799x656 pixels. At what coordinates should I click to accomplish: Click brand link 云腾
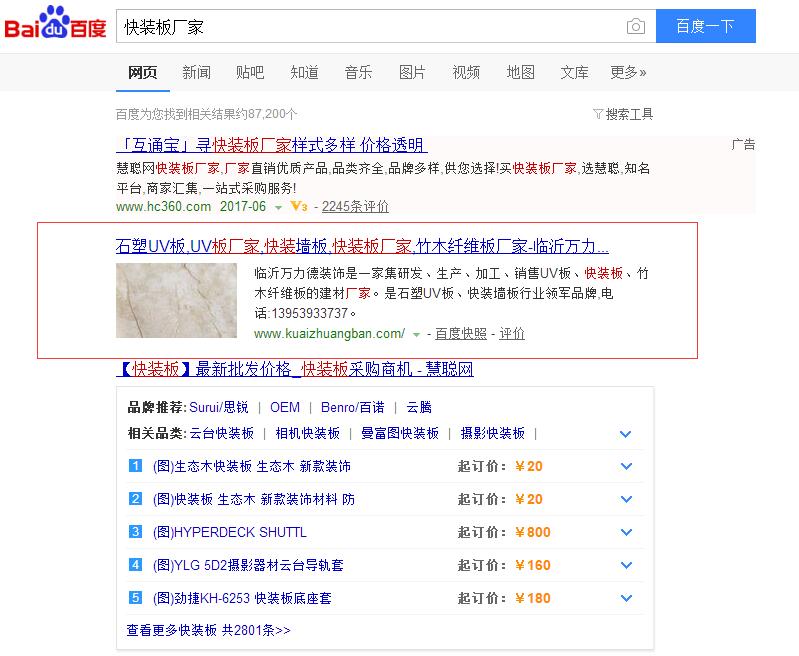[419, 407]
